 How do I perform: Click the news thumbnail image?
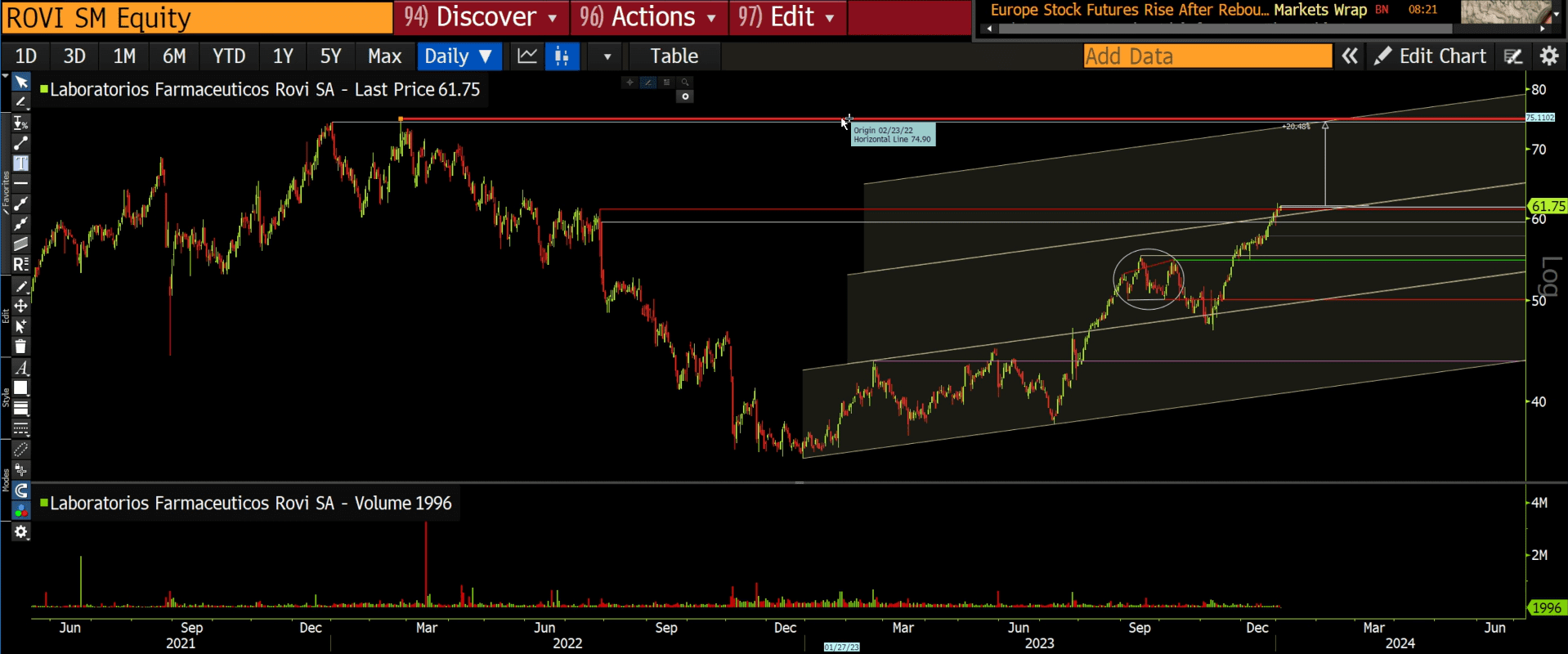(x=1505, y=12)
